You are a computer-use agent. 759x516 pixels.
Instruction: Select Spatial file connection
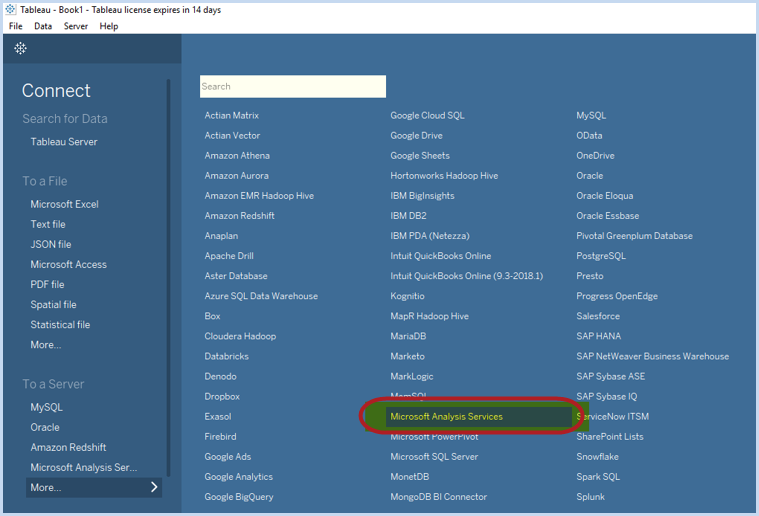pos(53,304)
